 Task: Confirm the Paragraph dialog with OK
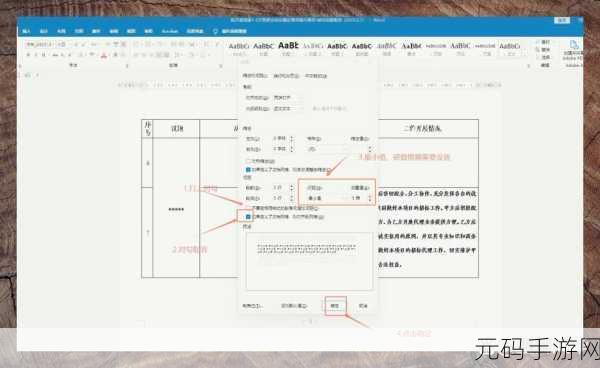pos(335,306)
